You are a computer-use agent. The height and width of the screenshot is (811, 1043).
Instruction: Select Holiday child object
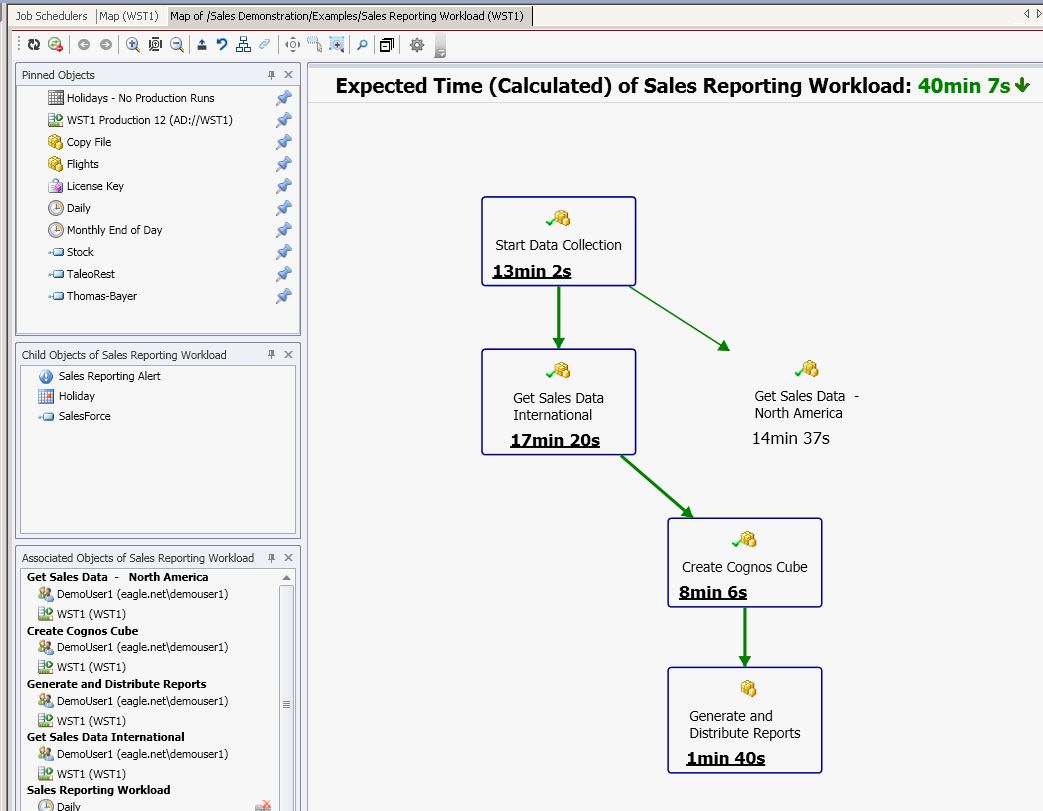[x=76, y=396]
